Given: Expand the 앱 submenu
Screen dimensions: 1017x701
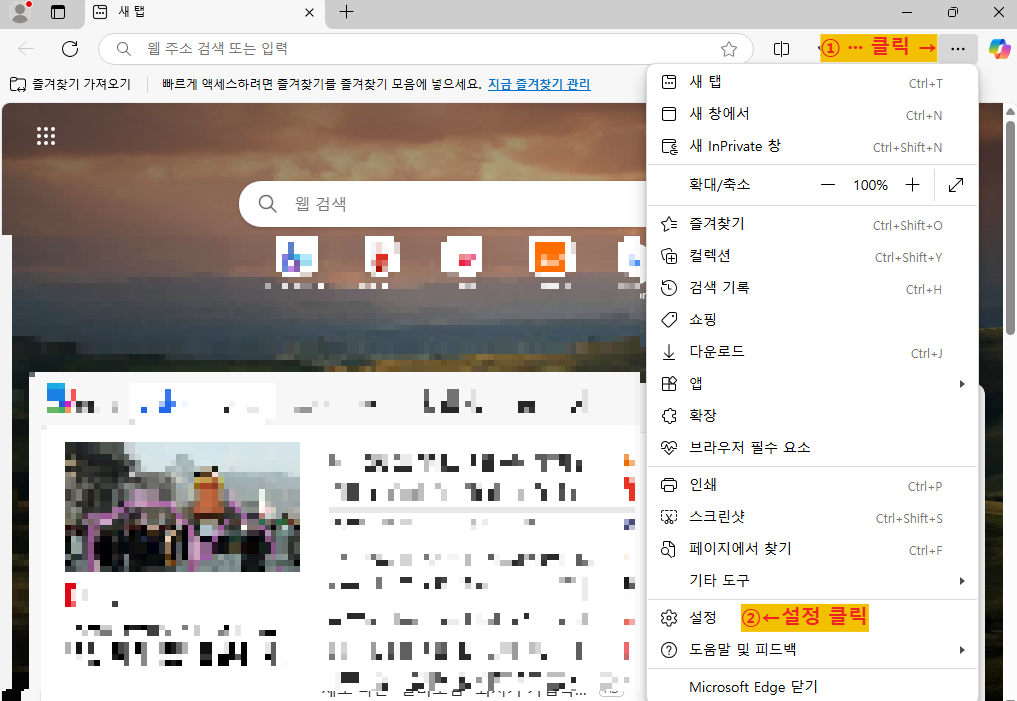Looking at the screenshot, I should point(812,384).
